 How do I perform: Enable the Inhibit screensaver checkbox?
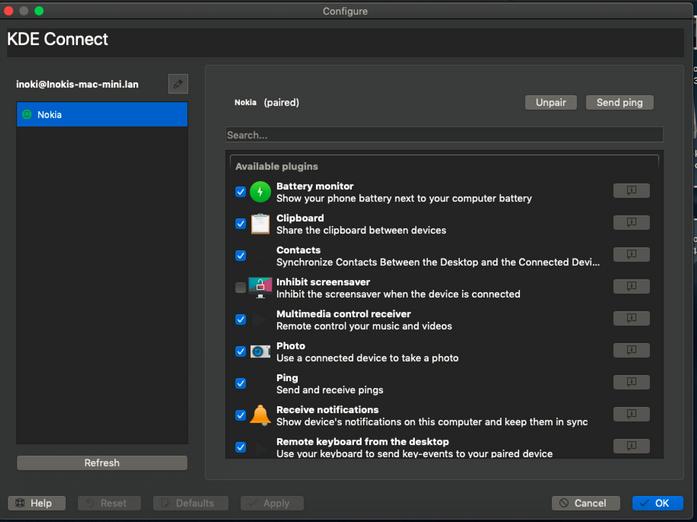tap(240, 288)
